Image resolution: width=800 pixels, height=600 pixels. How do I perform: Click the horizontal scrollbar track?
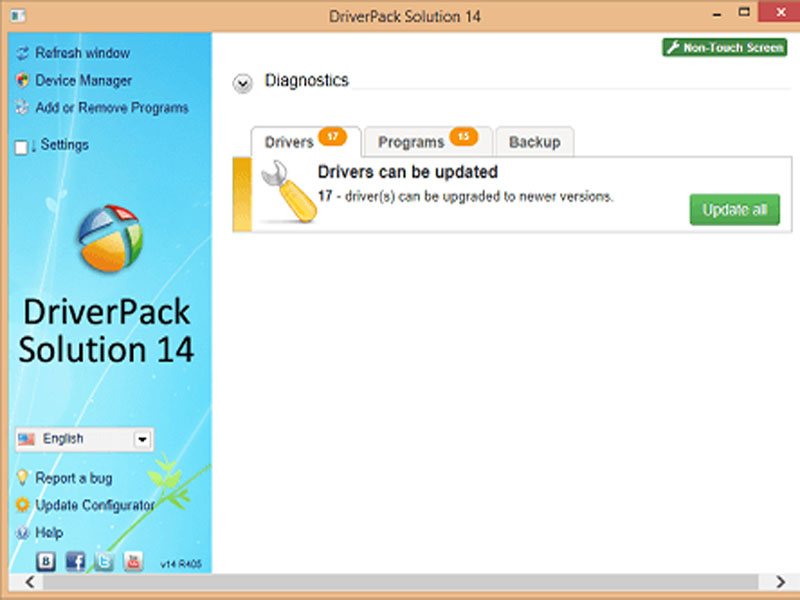pyautogui.click(x=401, y=582)
